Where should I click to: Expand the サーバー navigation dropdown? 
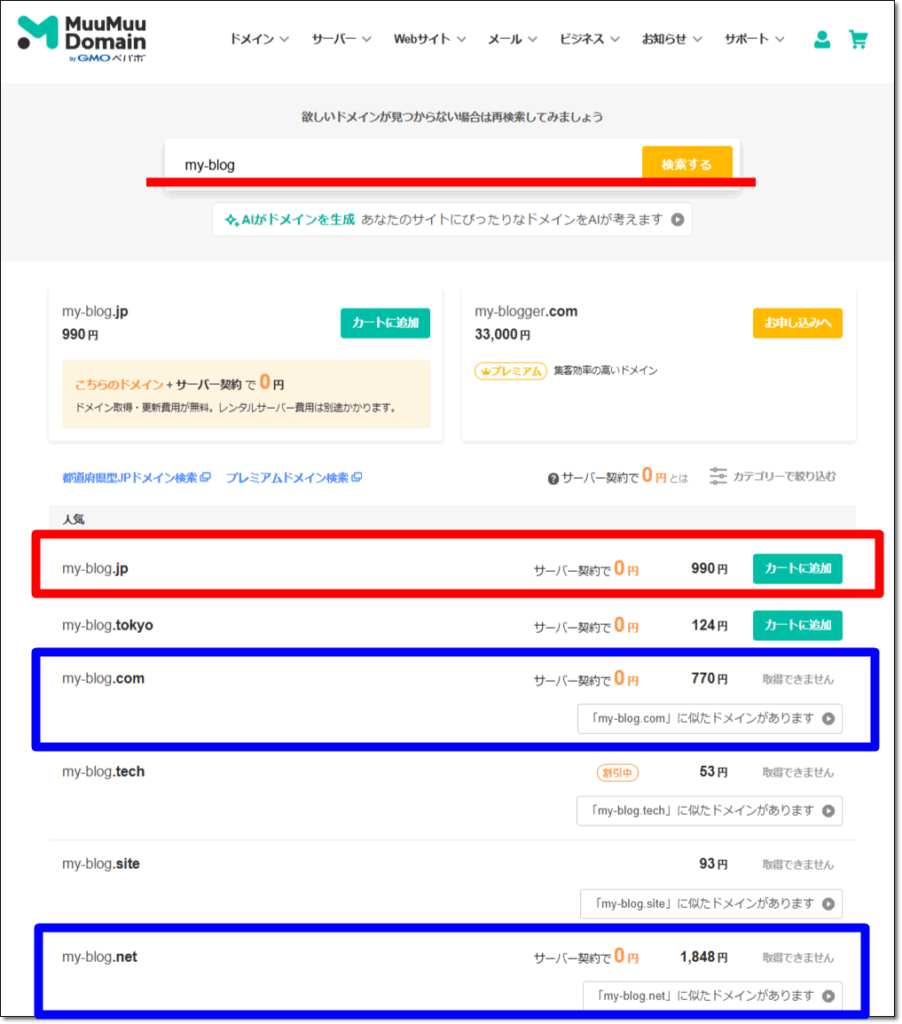340,38
